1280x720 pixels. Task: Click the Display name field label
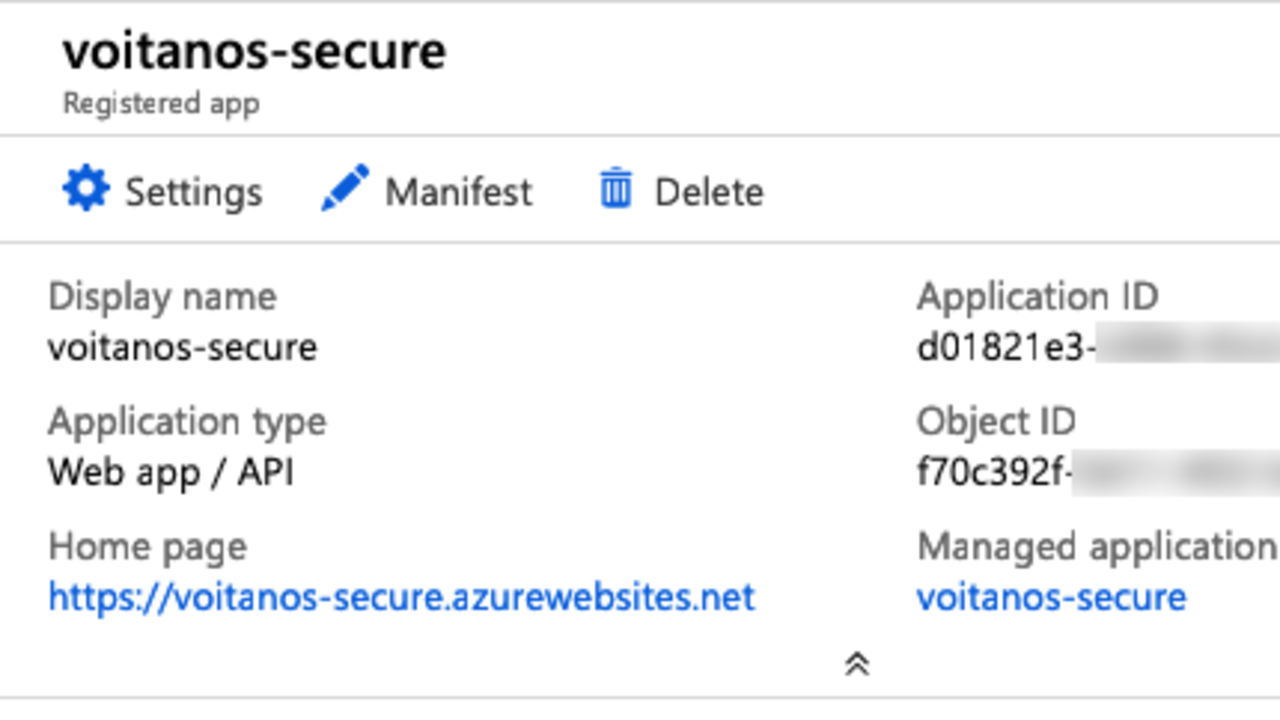coord(162,296)
